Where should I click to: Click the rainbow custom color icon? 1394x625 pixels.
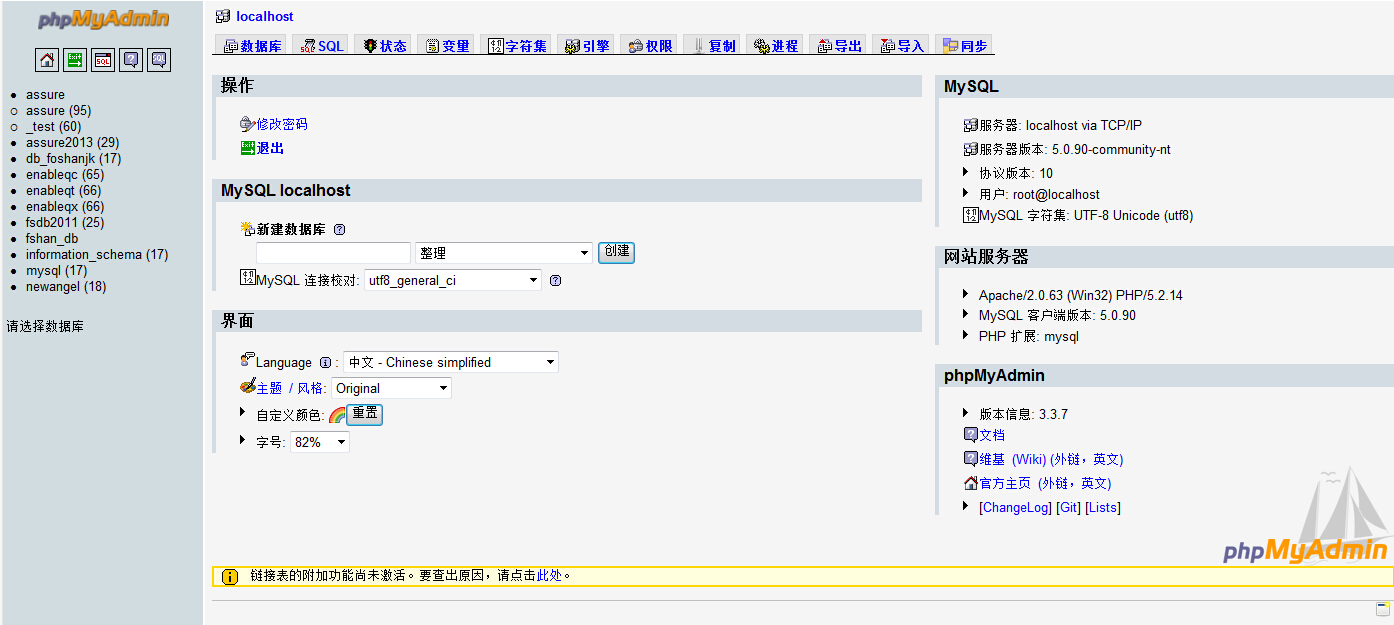(x=337, y=415)
